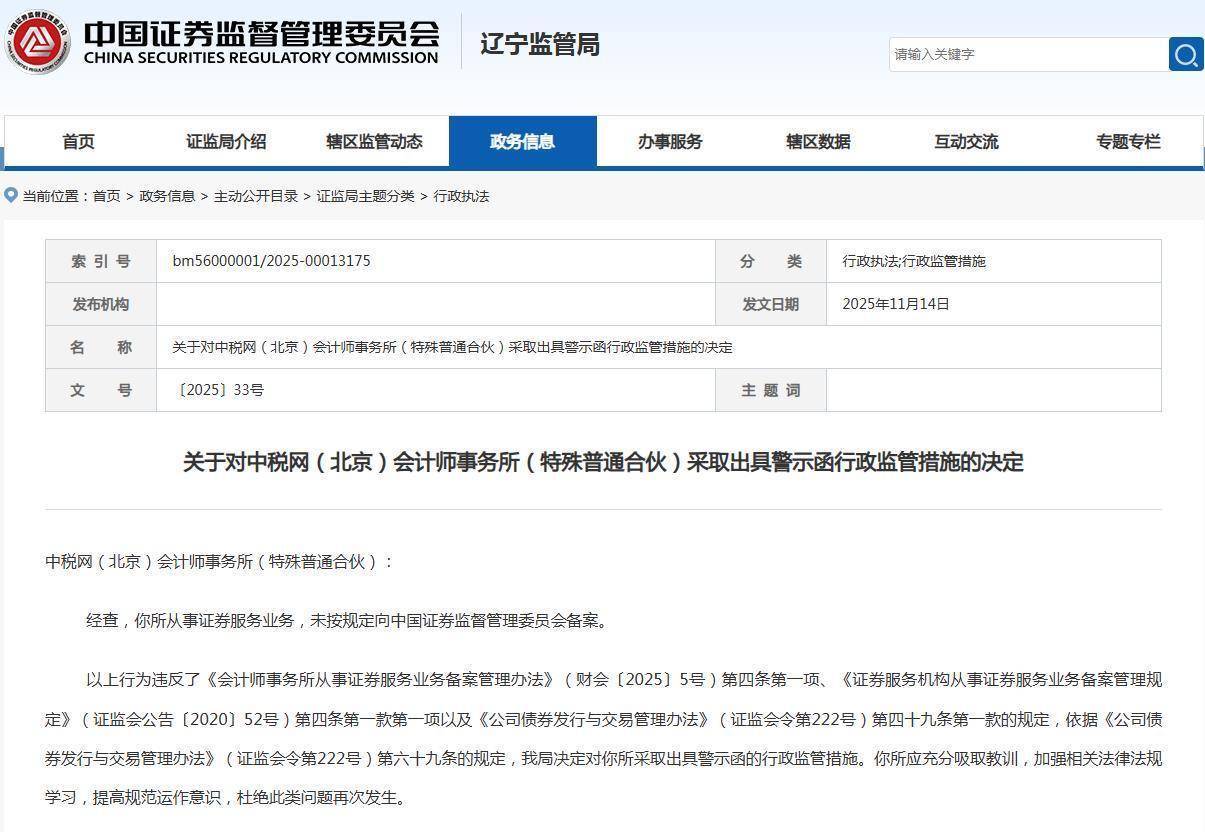1205x832 pixels.
Task: Click 政务信息 breadcrumb link
Action: click(x=167, y=196)
